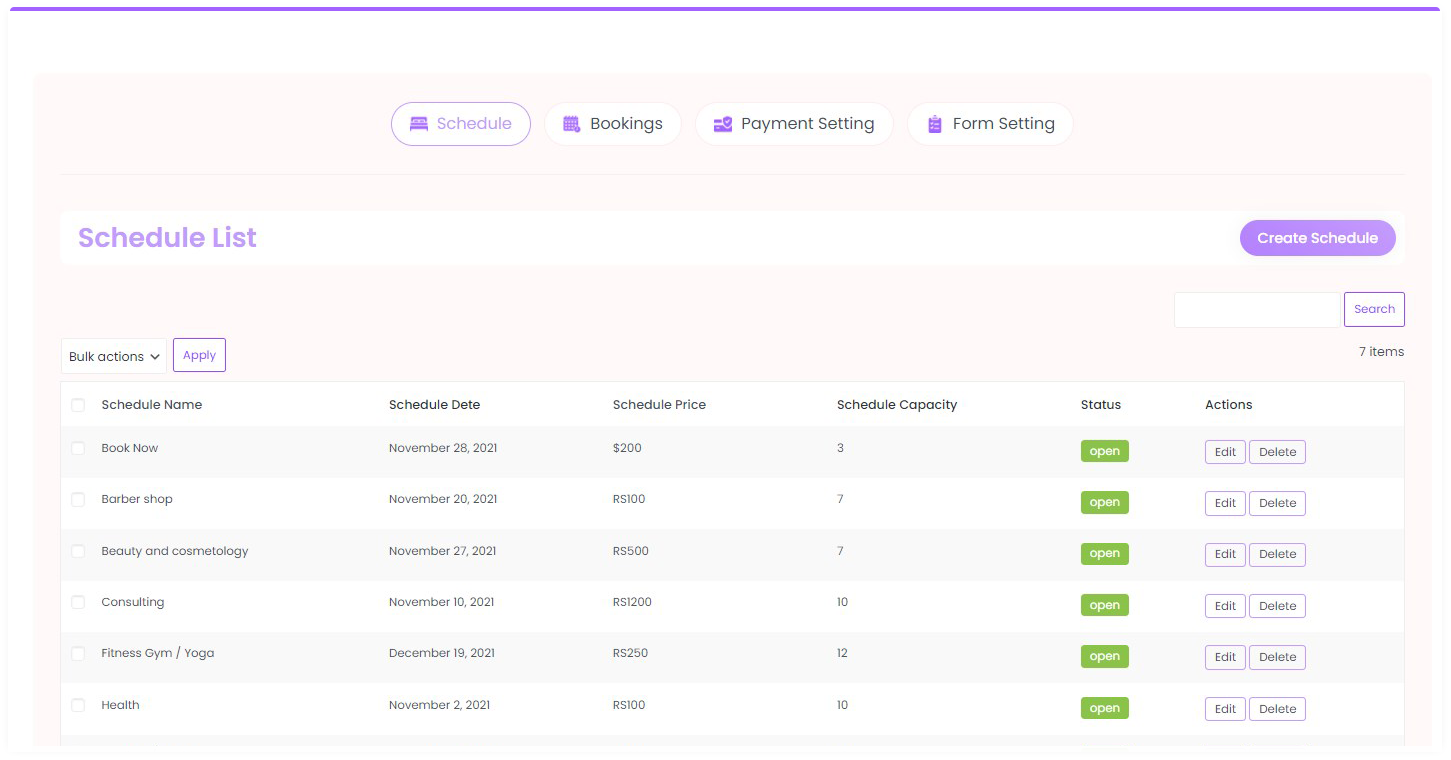Expand the Bulk actions dropdown
Screen dimensions: 1451x760
[x=114, y=357]
